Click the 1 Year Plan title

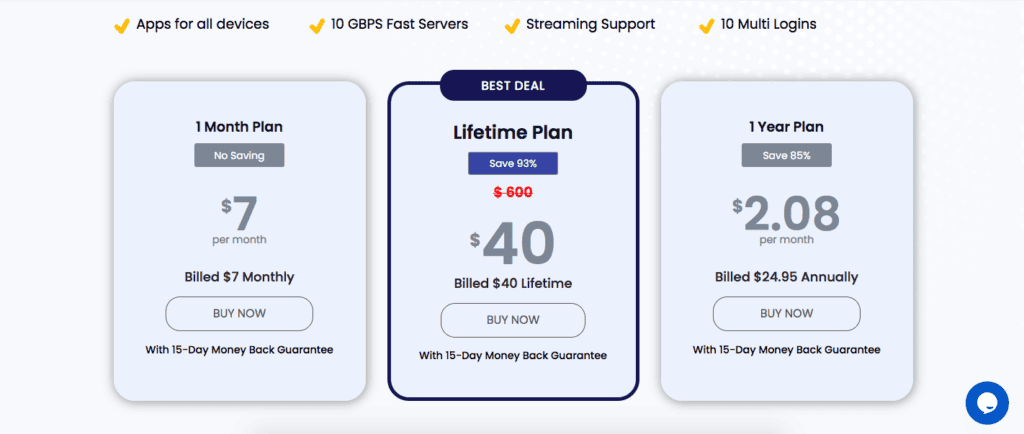pyautogui.click(x=786, y=127)
